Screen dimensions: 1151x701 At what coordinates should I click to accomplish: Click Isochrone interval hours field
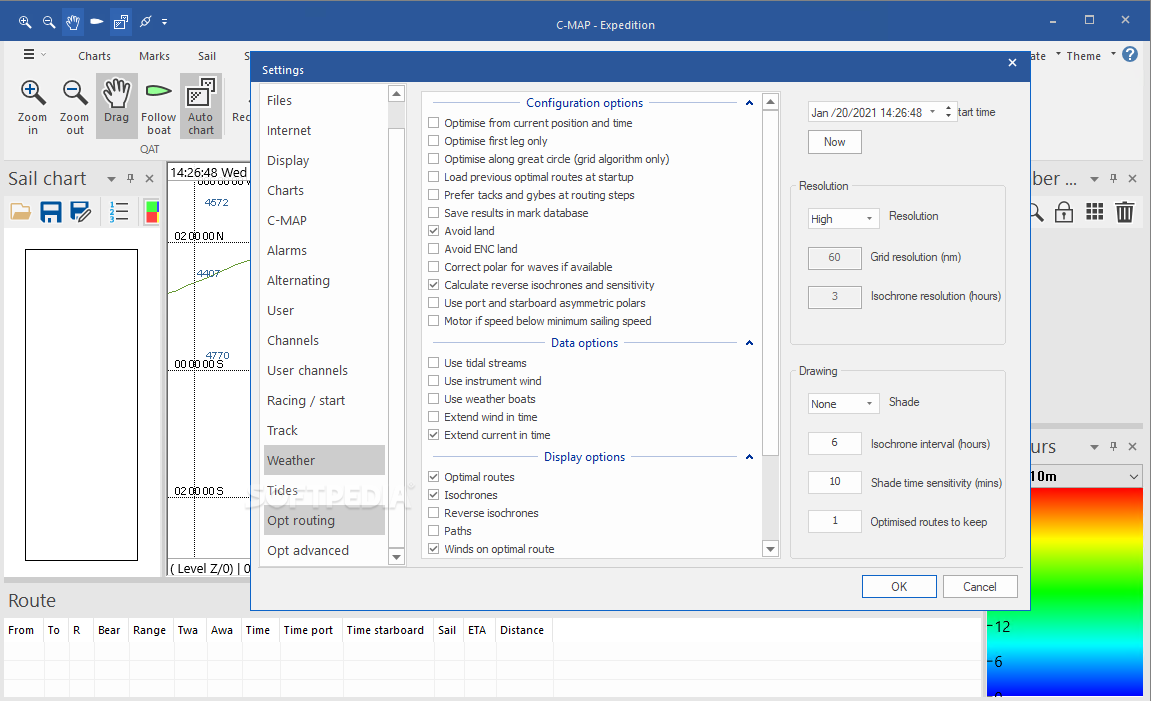(835, 443)
